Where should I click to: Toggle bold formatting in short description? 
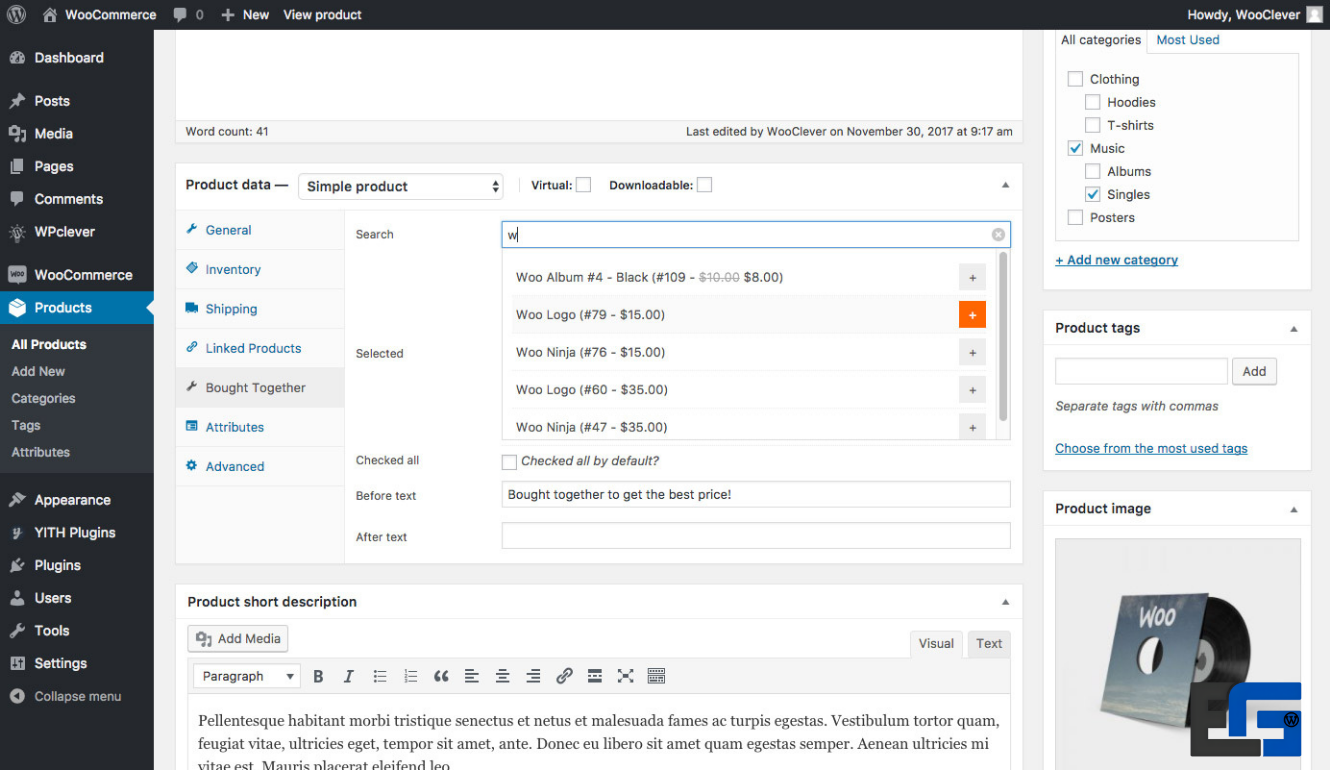tap(318, 676)
